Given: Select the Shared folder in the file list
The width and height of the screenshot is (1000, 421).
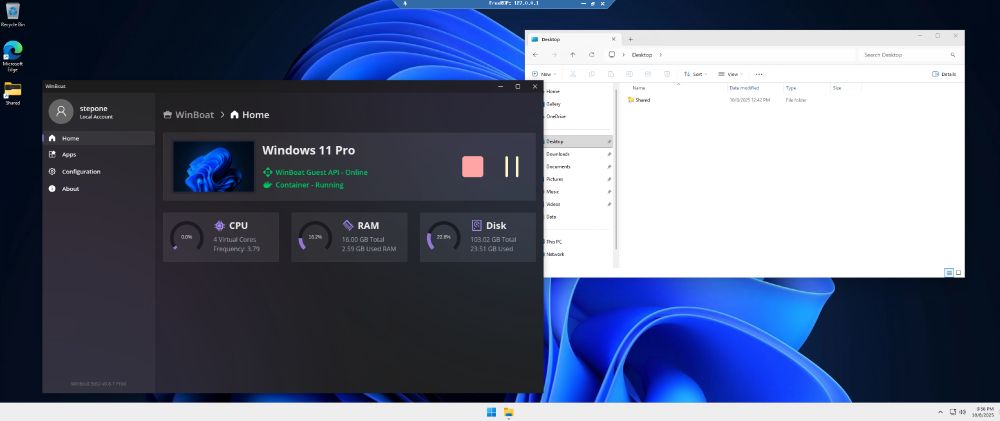Looking at the screenshot, I should point(639,100).
